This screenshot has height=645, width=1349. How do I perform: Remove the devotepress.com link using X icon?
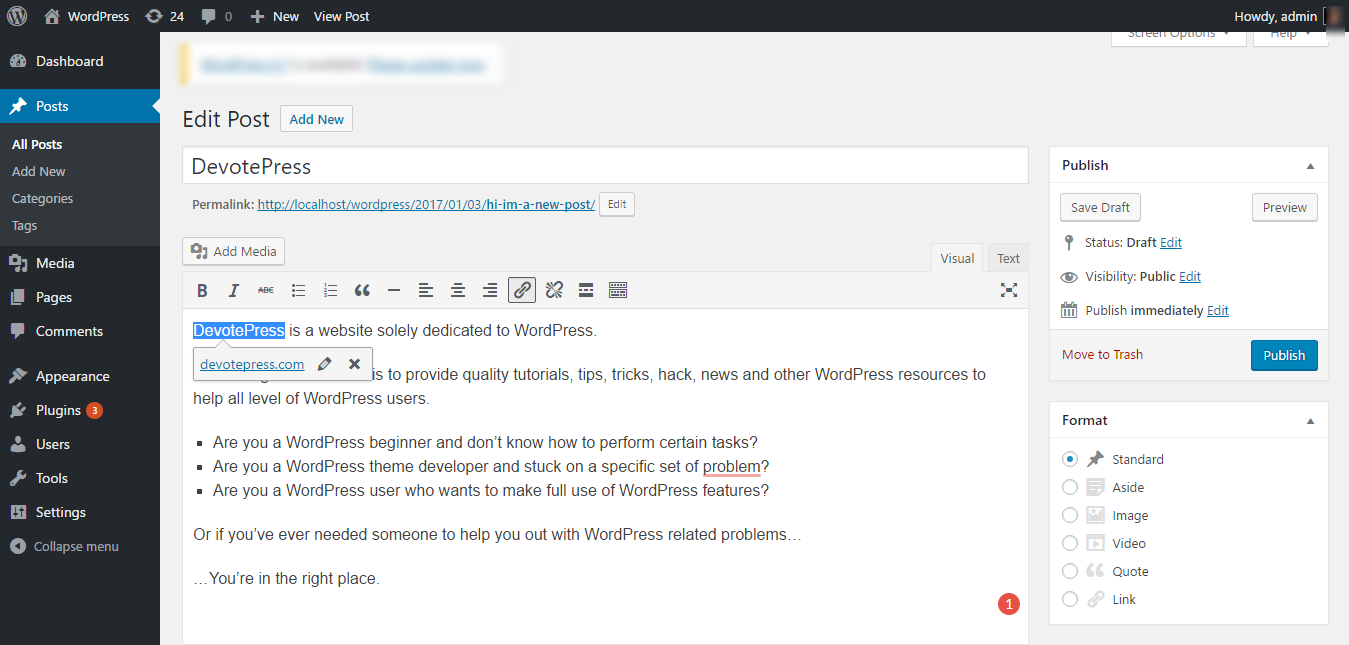354,364
